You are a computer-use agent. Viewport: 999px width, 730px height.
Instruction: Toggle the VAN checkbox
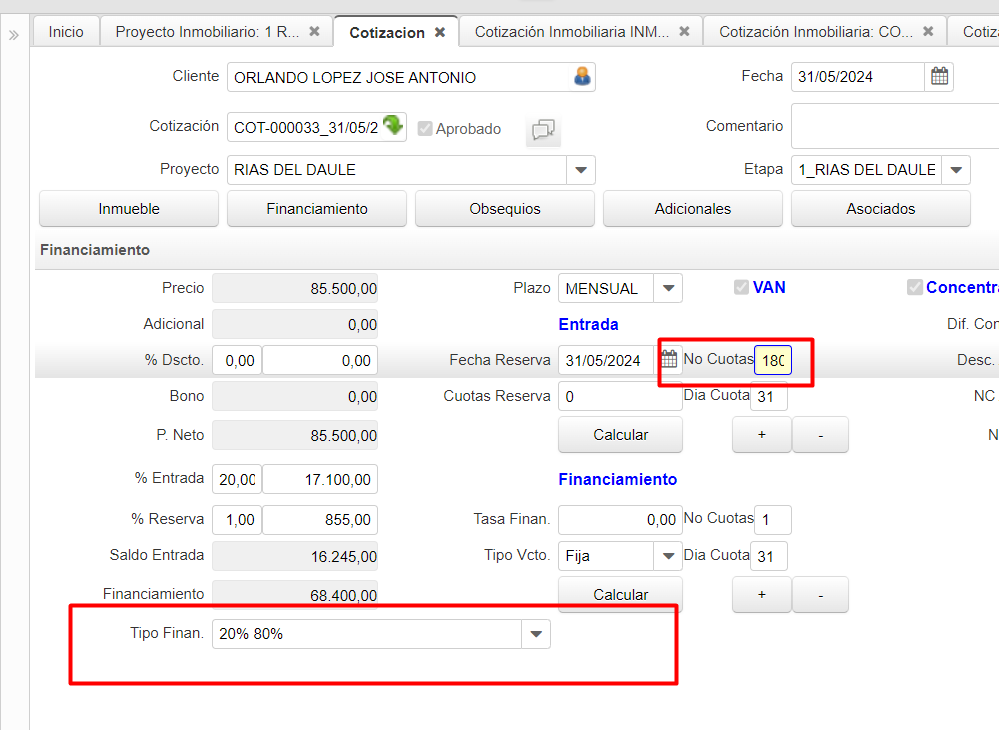tap(741, 288)
